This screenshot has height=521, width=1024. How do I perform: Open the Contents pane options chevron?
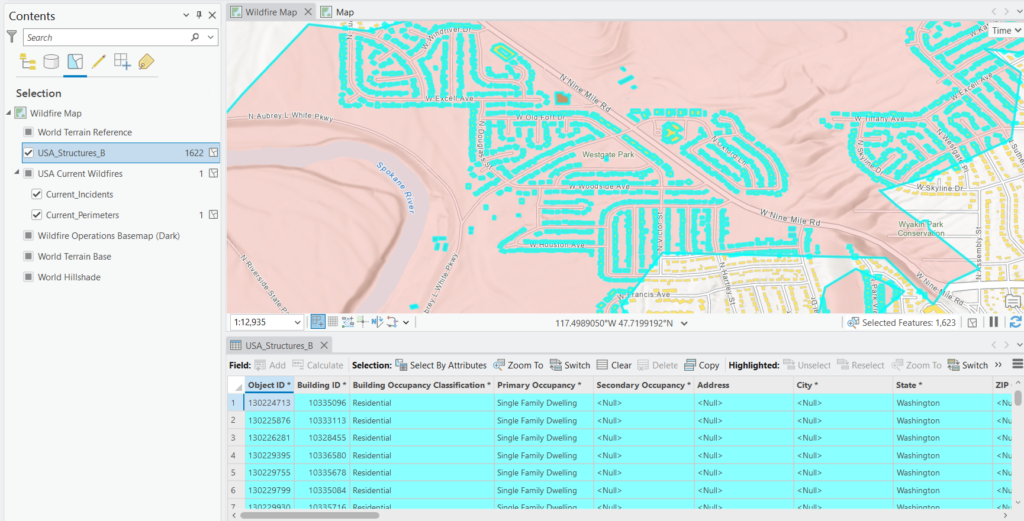pos(185,16)
